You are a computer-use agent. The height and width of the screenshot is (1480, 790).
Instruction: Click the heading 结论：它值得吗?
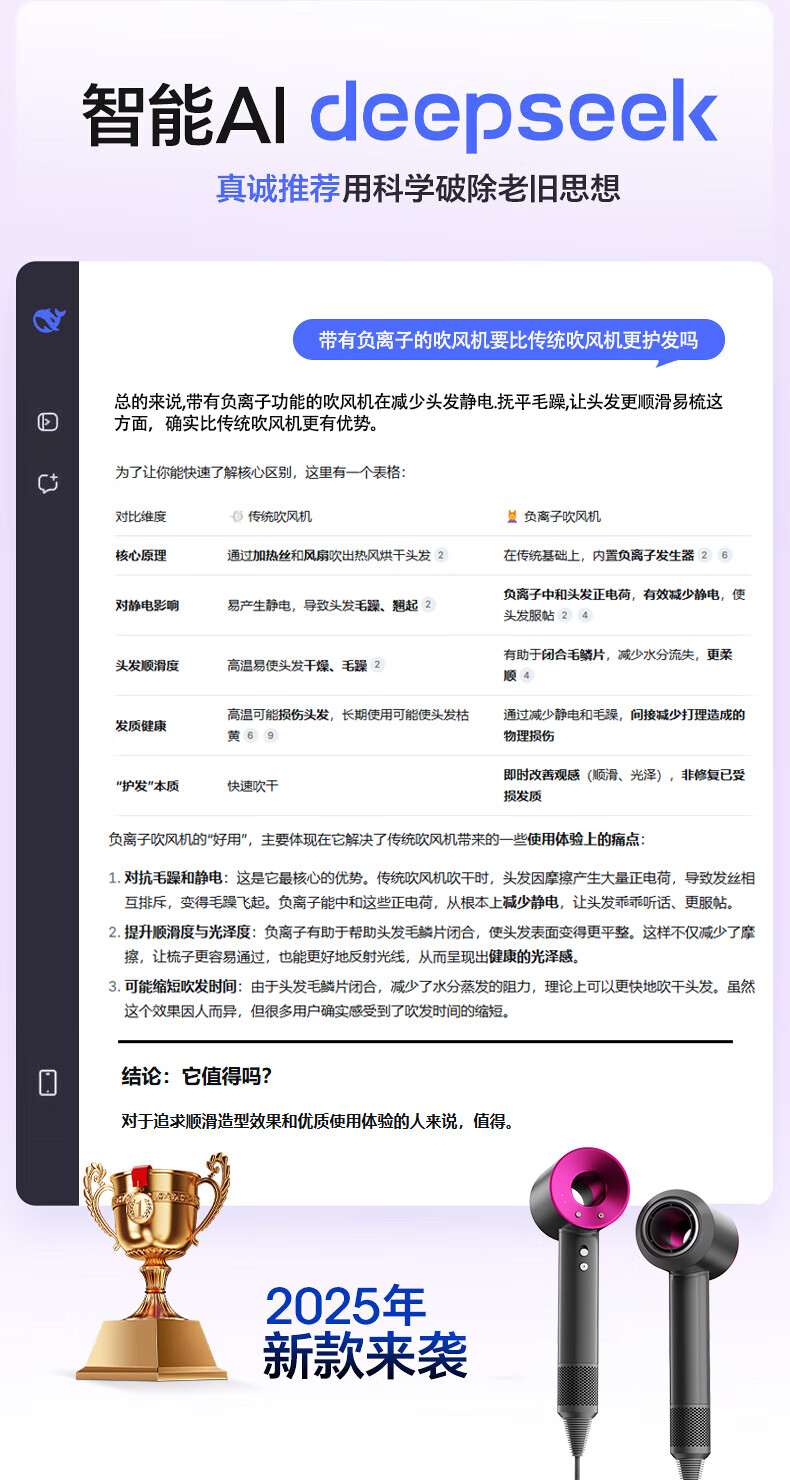coord(197,1076)
